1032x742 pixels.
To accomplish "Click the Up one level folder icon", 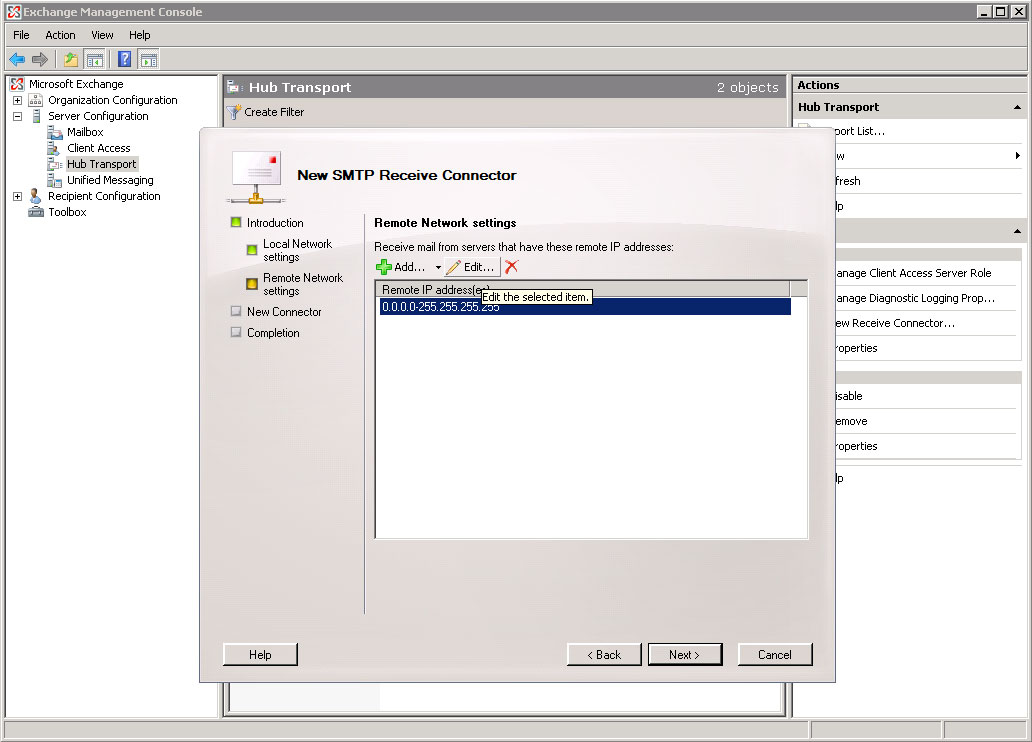I will tap(70, 60).
